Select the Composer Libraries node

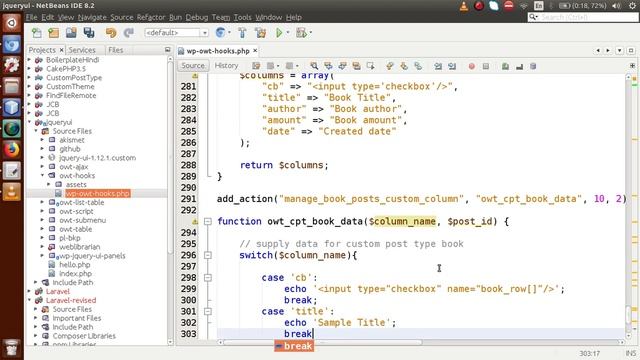click(x=84, y=336)
